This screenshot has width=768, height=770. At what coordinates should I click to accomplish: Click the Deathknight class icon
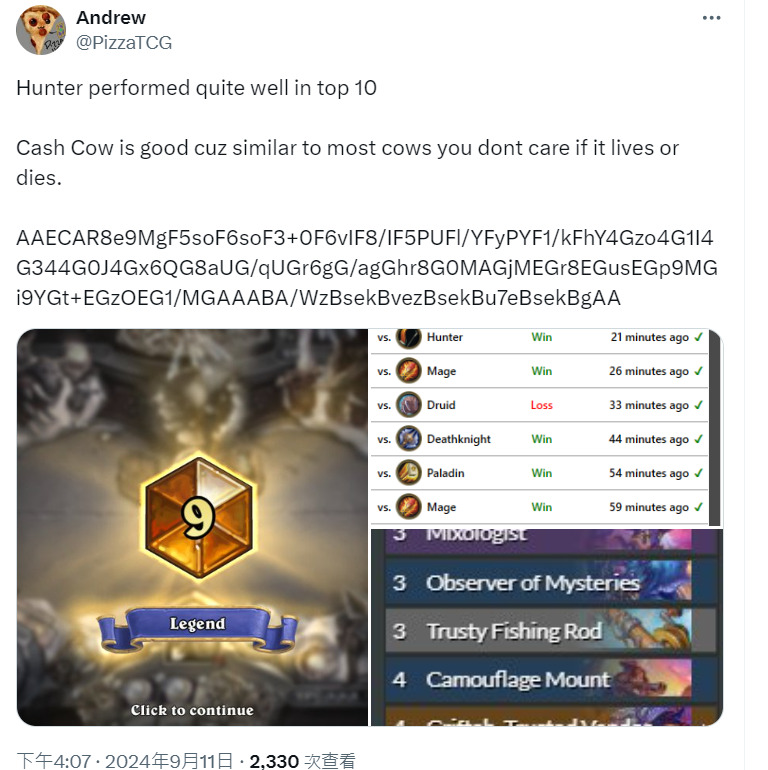tap(409, 439)
